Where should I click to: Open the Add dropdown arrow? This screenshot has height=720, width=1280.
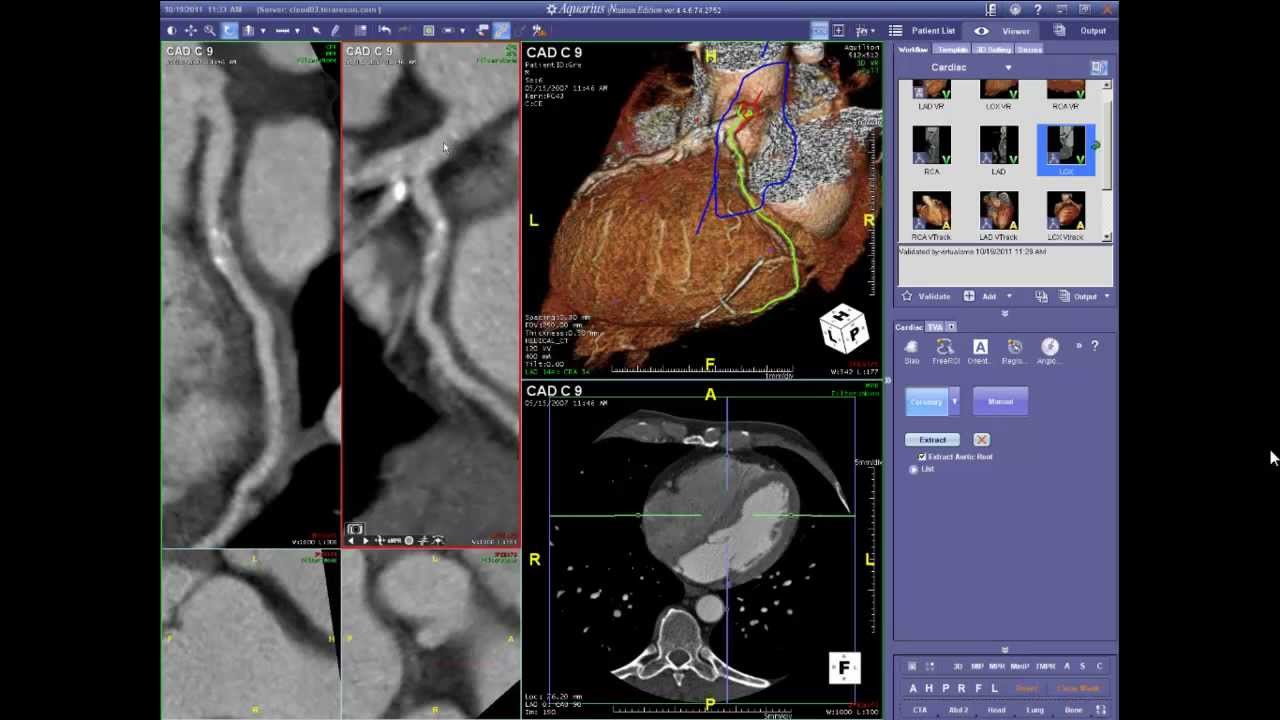[1009, 296]
